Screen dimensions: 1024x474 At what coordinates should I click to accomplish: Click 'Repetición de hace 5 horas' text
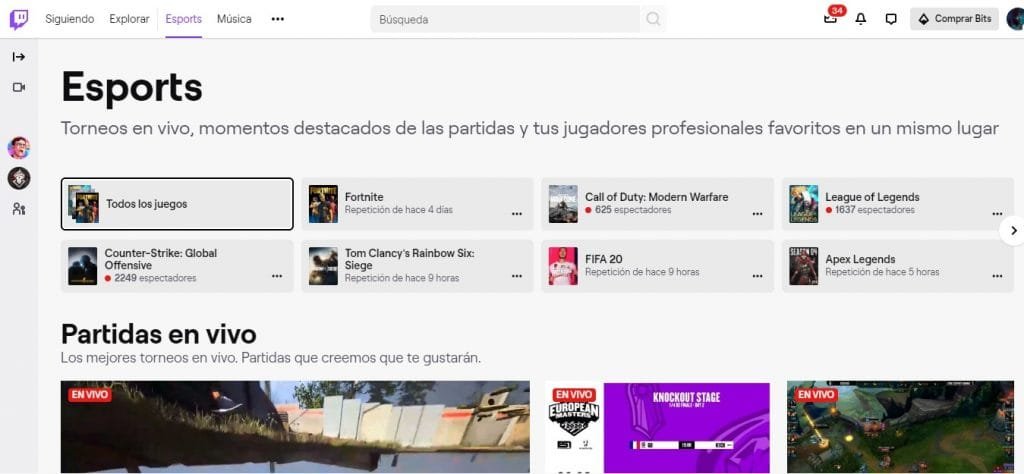coord(882,272)
